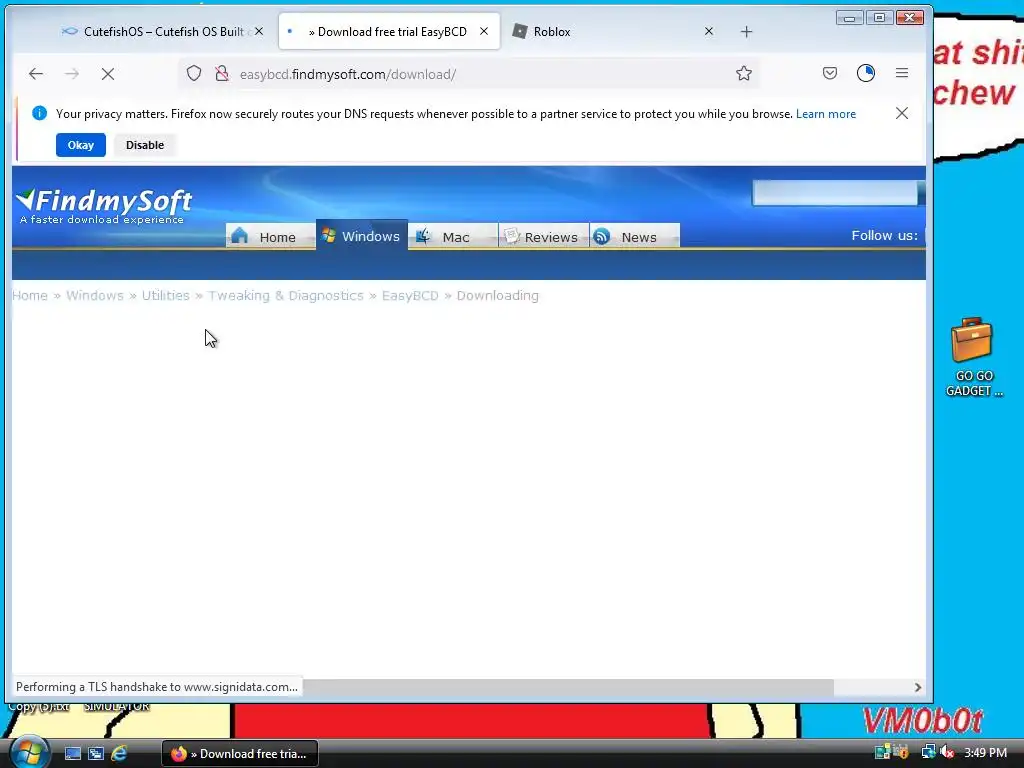Close the CutefishOS tab
Screen dimensions: 1024x768
[259, 31]
